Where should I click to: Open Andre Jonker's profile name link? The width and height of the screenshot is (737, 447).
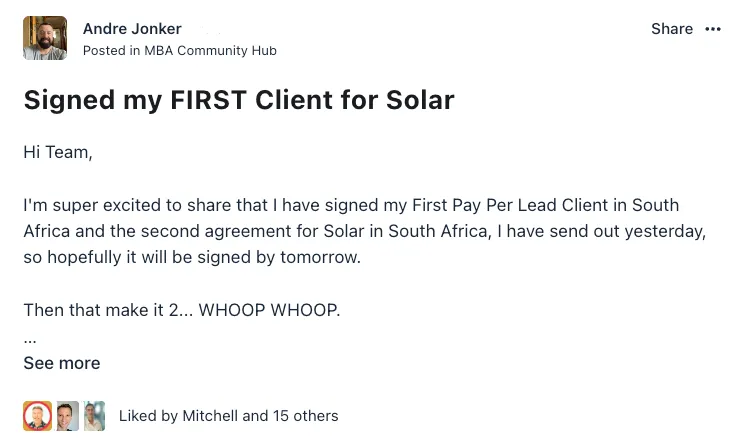[132, 29]
